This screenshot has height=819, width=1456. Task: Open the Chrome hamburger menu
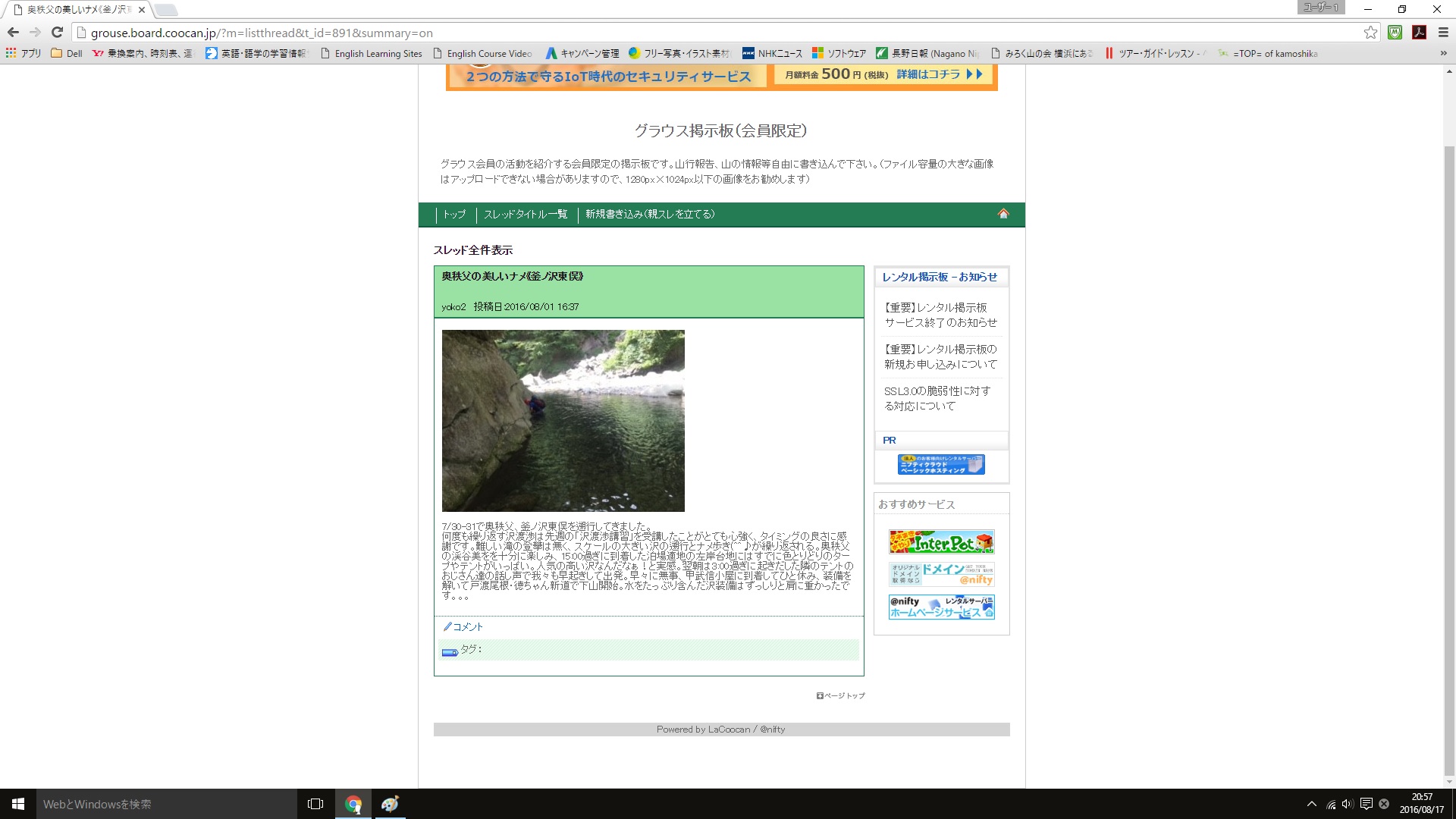(x=1443, y=33)
